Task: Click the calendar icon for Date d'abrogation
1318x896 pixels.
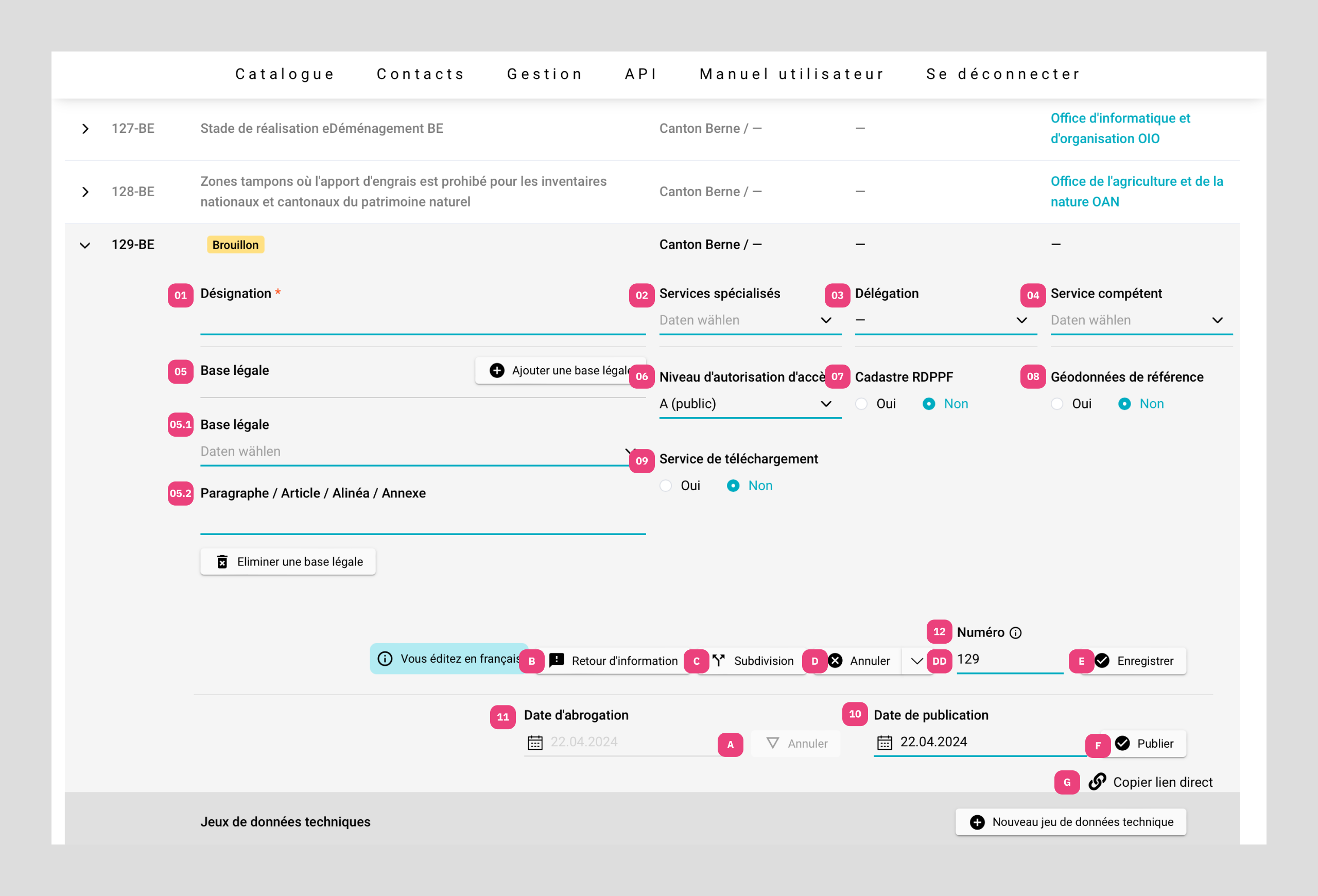Action: [x=535, y=743]
